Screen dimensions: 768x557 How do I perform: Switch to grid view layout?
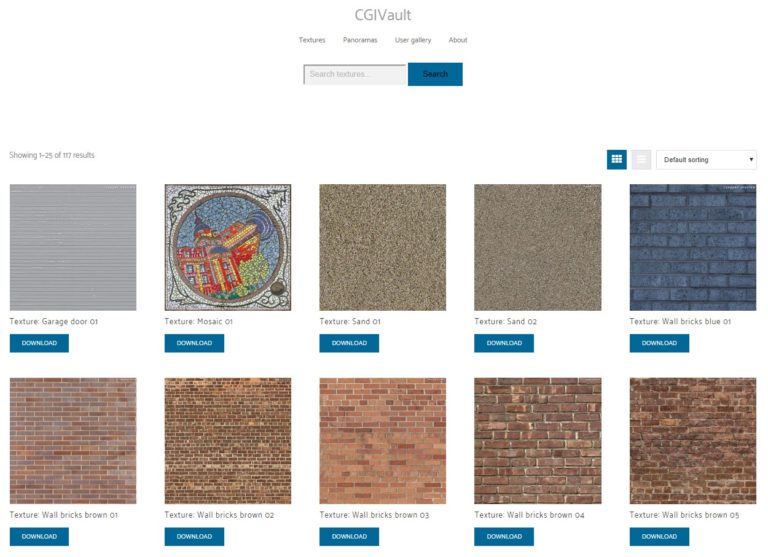coord(616,159)
